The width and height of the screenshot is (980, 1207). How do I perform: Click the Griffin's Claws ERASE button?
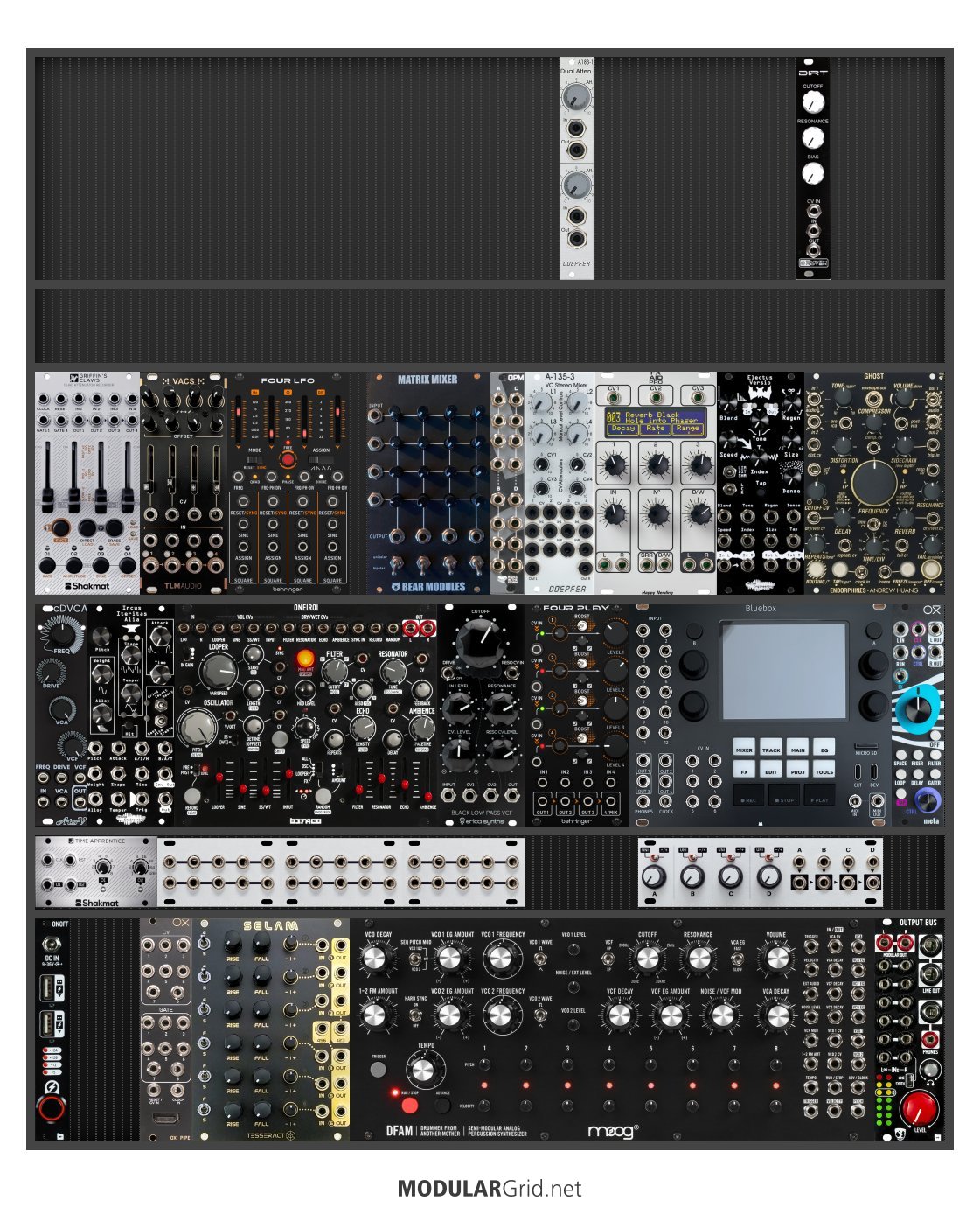pyautogui.click(x=115, y=528)
